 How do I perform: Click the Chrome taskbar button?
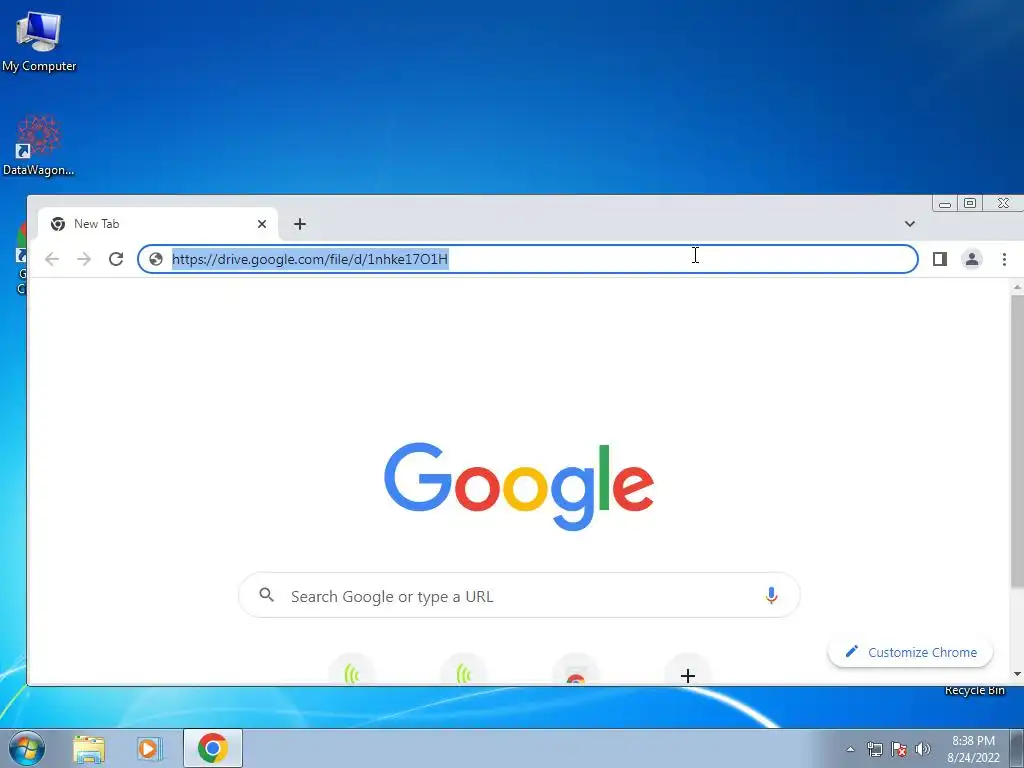tap(213, 748)
